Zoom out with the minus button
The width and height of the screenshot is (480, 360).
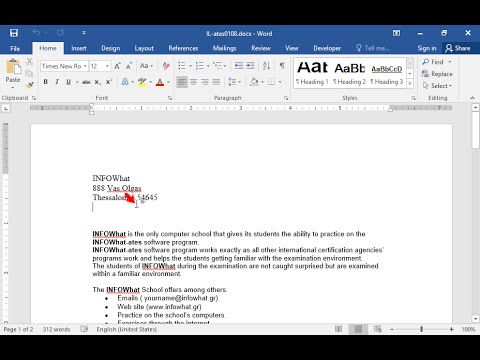392,329
